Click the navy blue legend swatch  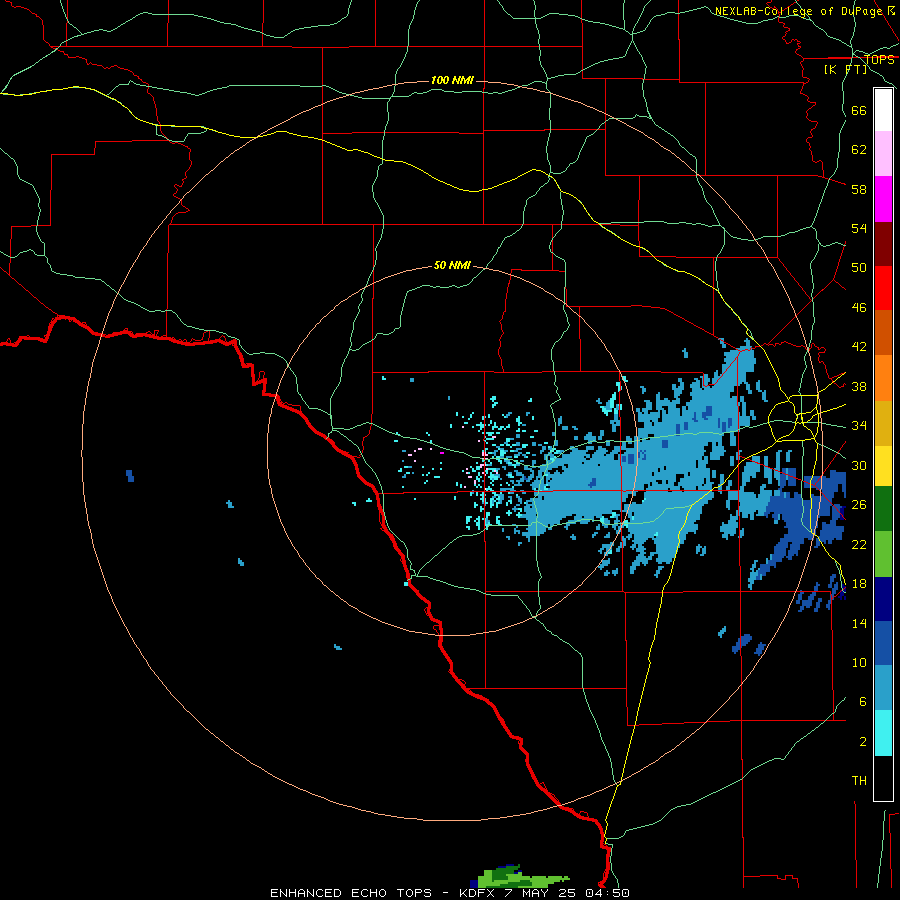pos(883,599)
